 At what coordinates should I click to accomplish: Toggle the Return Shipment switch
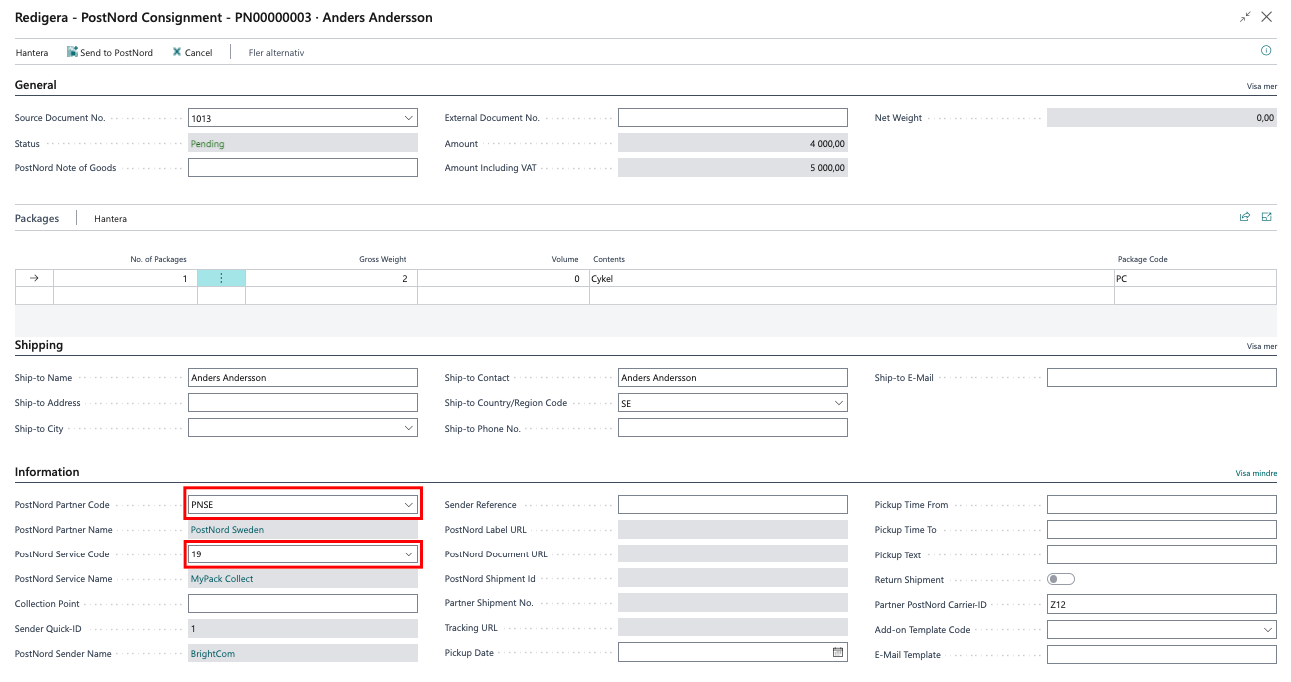point(1060,580)
